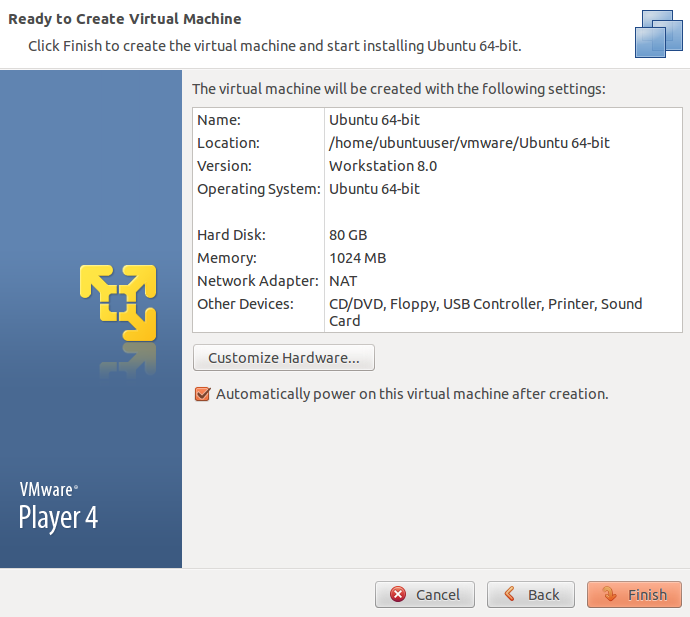The height and width of the screenshot is (617, 690).
Task: Cancel the virtual machine wizard
Action: pos(425,595)
